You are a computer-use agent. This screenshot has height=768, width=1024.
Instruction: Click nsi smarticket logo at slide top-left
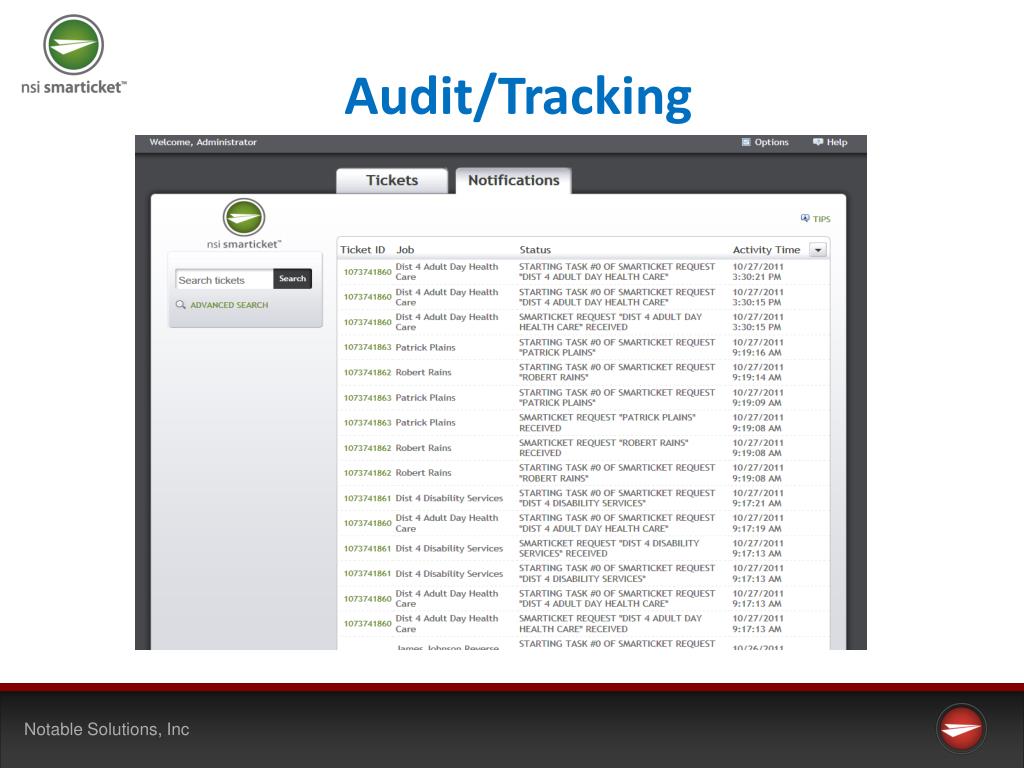74,55
